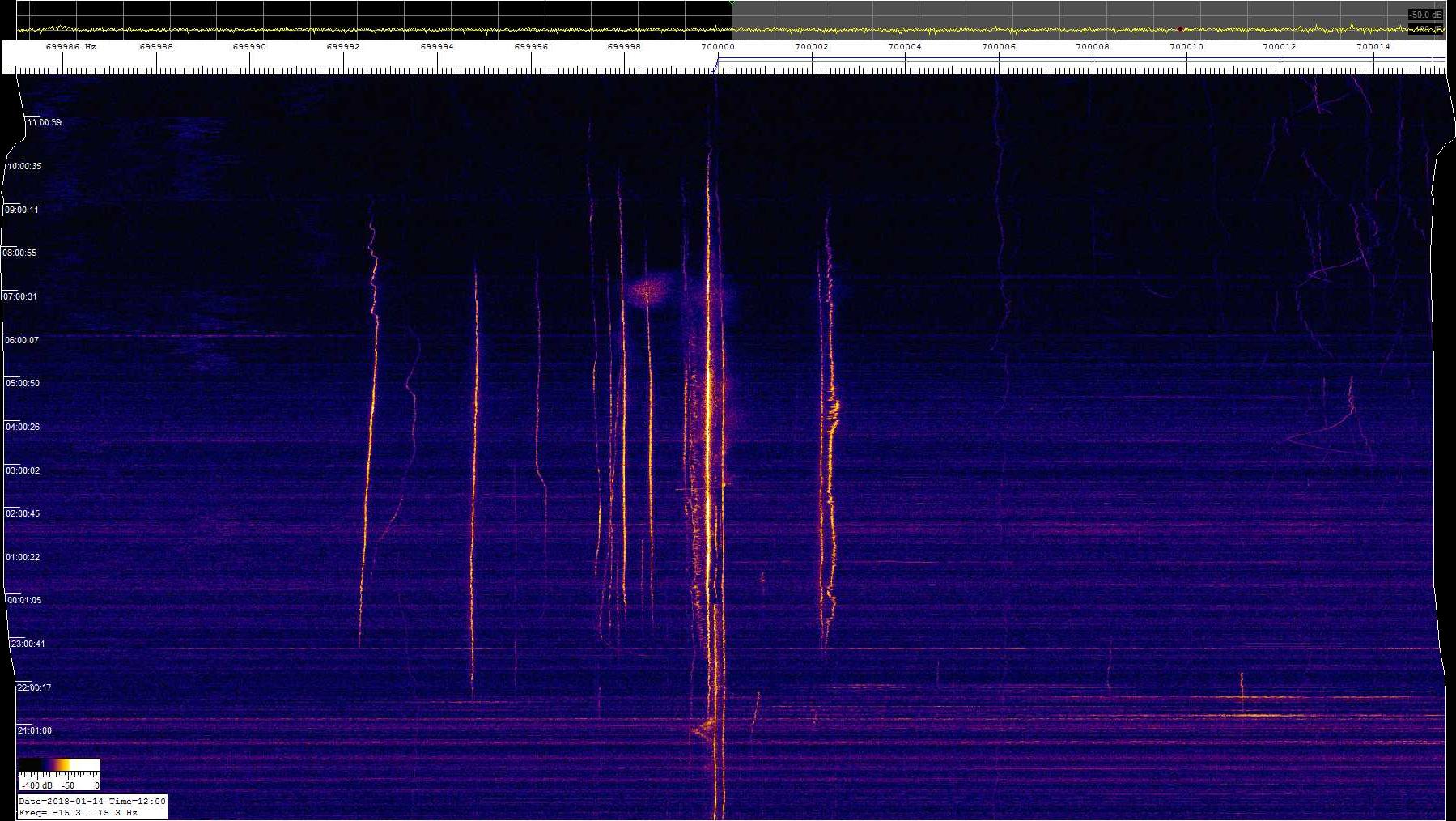Click the fuzzy blob on the waterfall near 07:00:31
The image size is (1456, 821).
[x=647, y=290]
